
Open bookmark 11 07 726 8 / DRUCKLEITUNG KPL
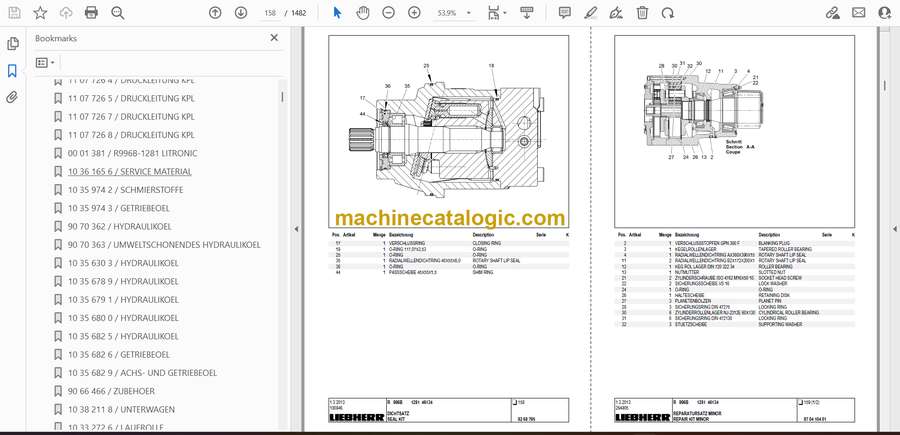click(x=131, y=135)
